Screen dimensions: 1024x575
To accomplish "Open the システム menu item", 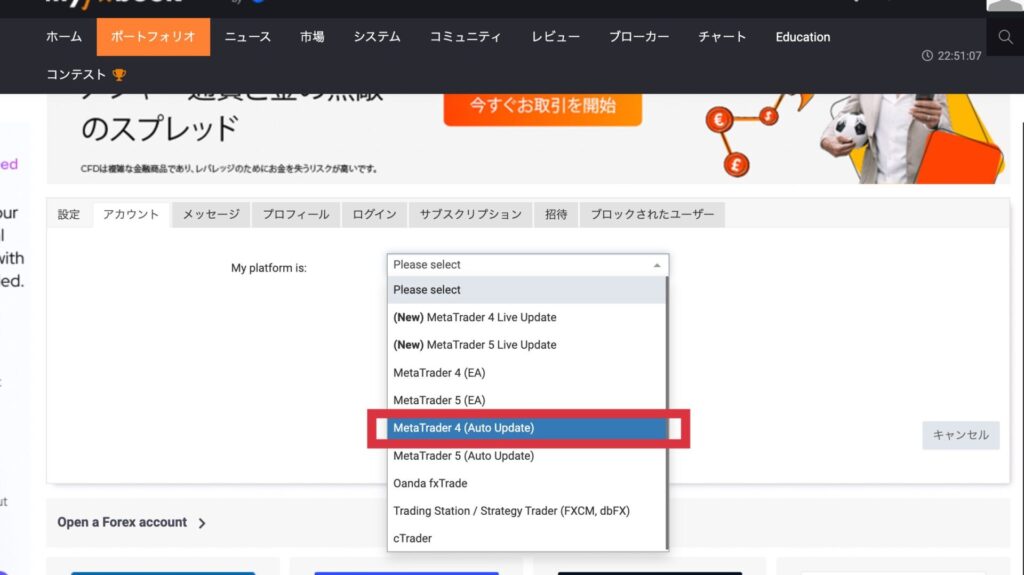I will pyautogui.click(x=377, y=37).
